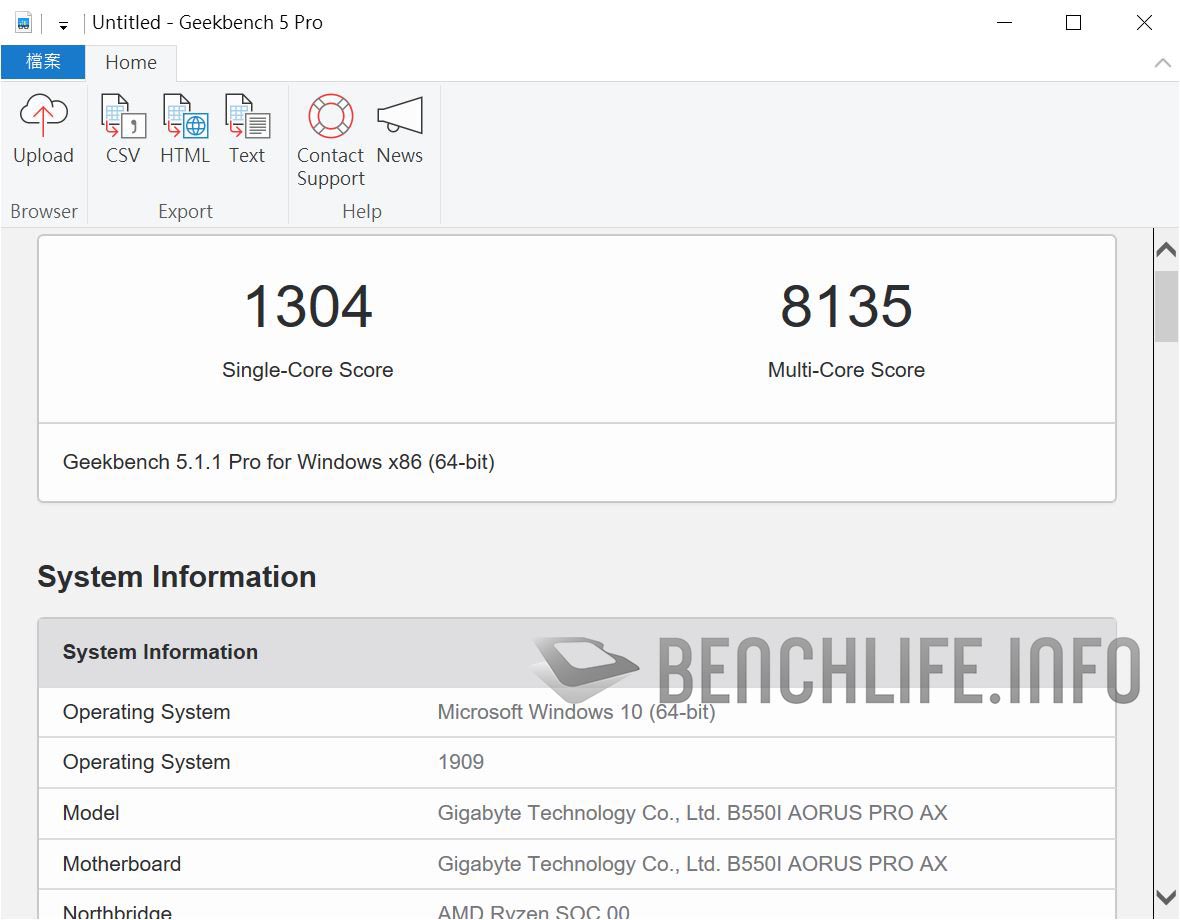Open Contact Support lifebuoy icon
Image resolution: width=1180 pixels, height=920 pixels.
click(330, 117)
